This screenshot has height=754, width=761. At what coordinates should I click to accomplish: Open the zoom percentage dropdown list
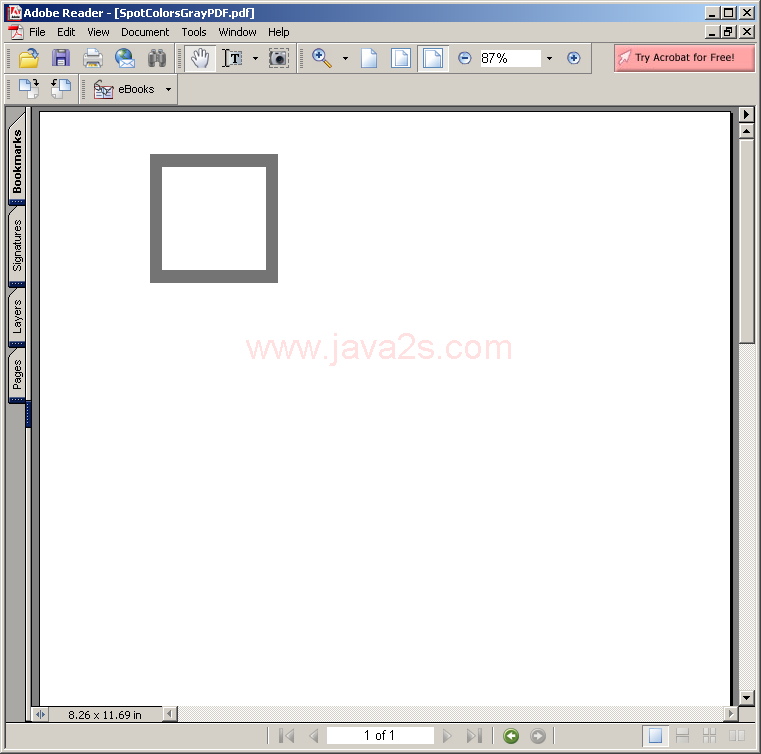(549, 58)
